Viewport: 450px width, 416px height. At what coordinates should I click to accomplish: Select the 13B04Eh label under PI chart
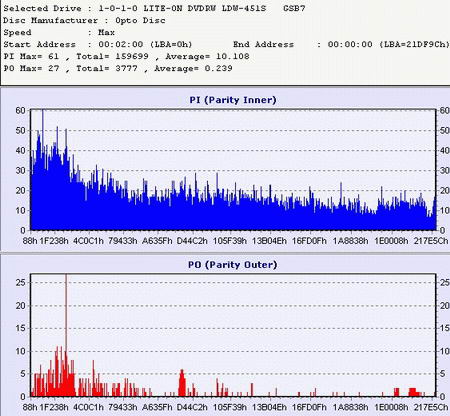click(269, 240)
